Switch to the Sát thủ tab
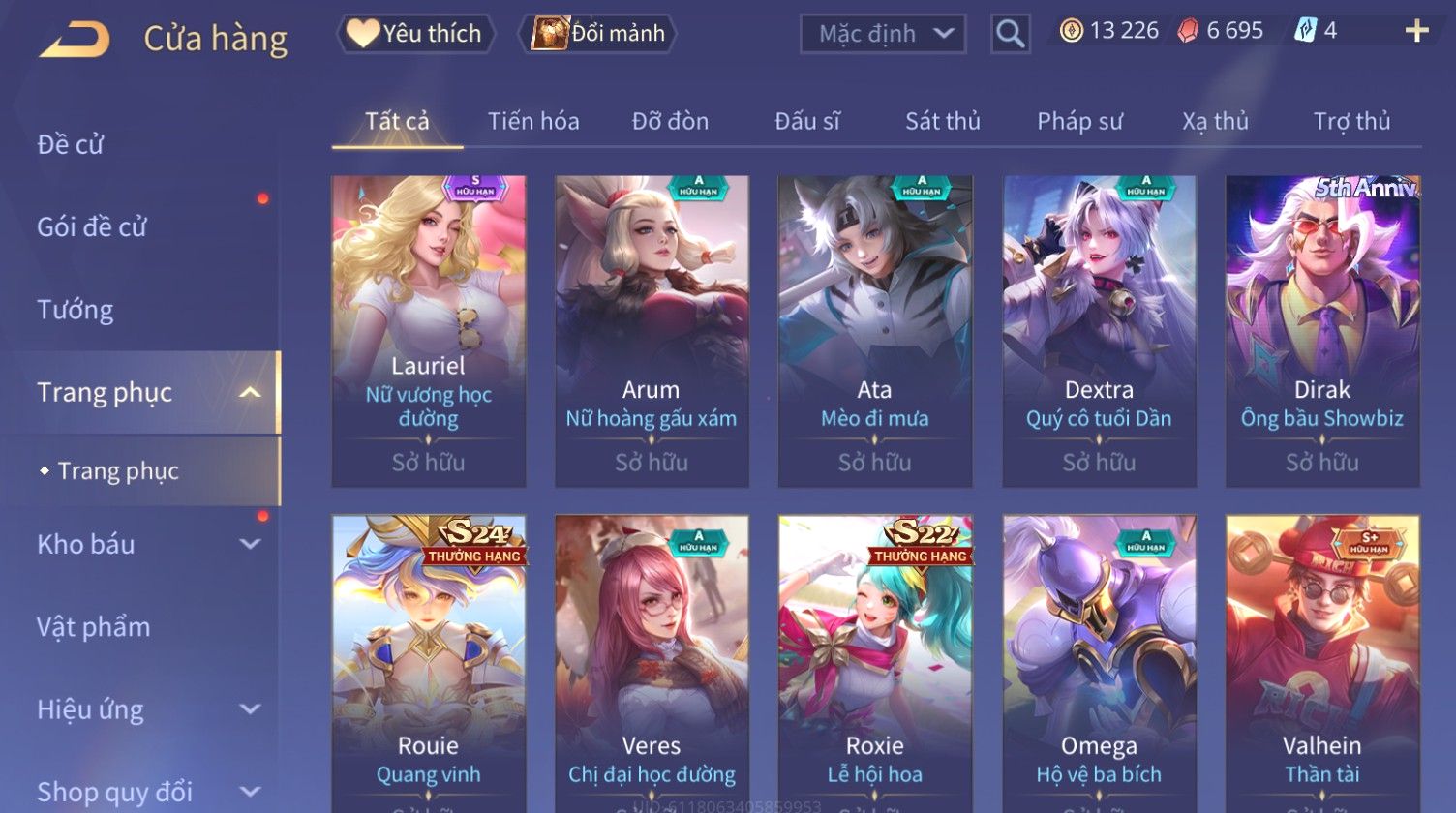This screenshot has height=813, width=1456. (942, 121)
